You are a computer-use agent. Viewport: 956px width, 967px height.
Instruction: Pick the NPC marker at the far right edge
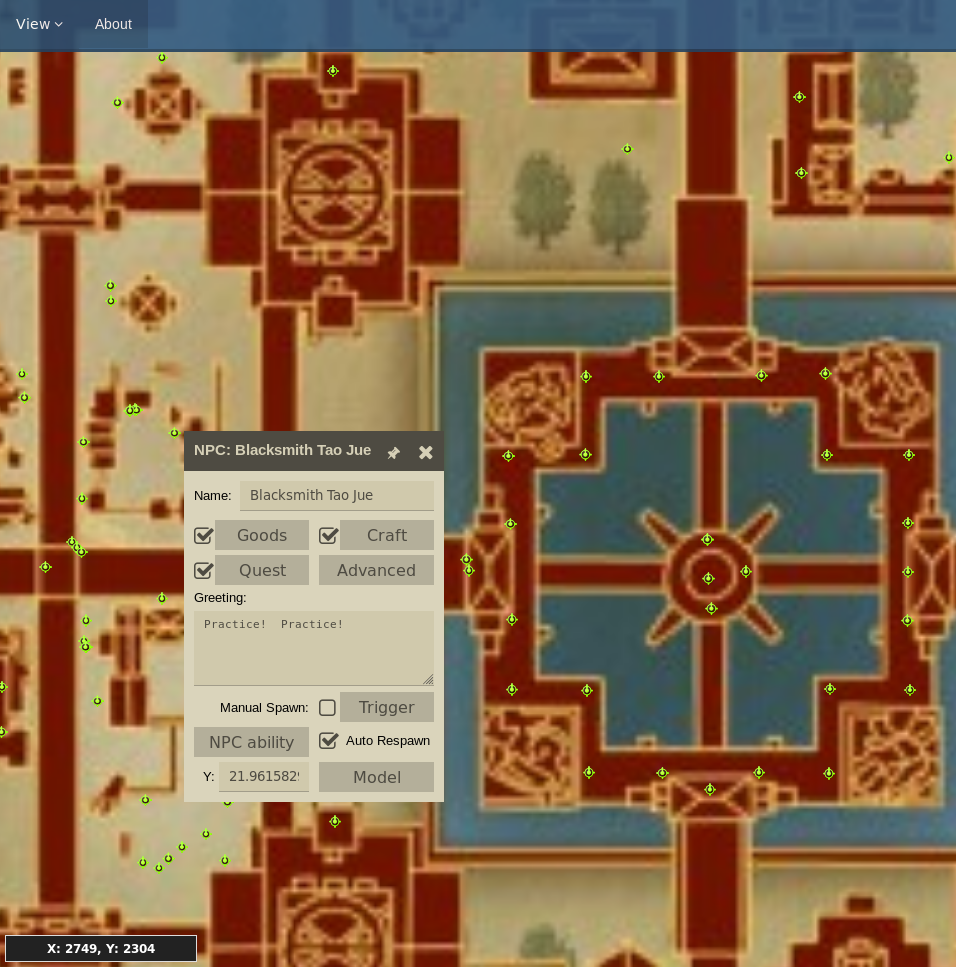pyautogui.click(x=949, y=157)
